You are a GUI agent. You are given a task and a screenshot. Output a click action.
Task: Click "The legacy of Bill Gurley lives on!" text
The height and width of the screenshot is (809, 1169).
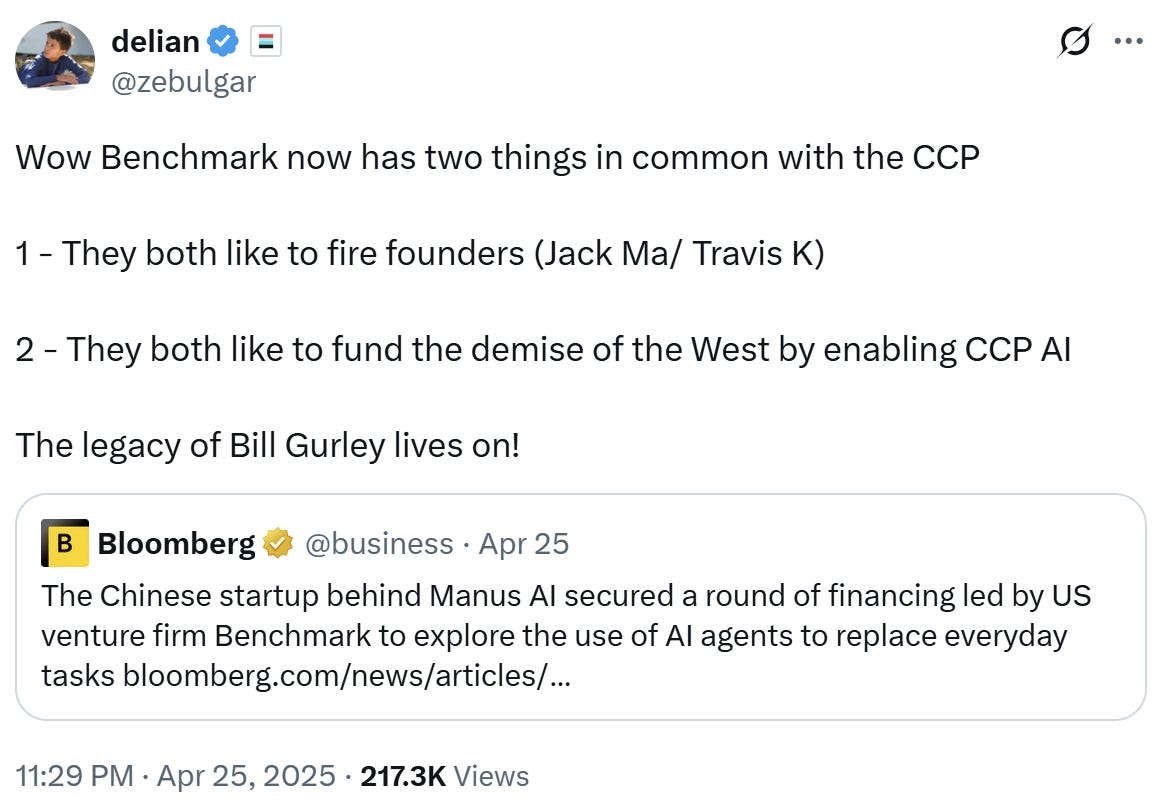(x=268, y=445)
